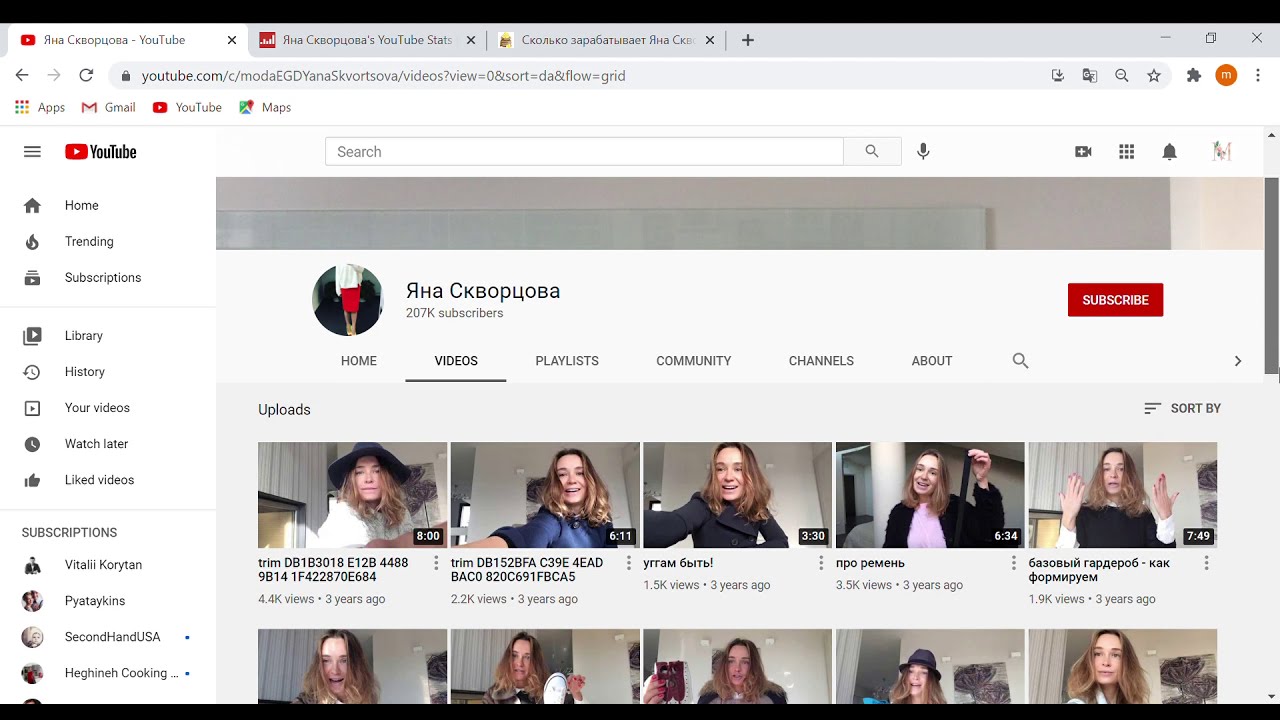Open YouTube apps grid icon

pyautogui.click(x=1127, y=152)
